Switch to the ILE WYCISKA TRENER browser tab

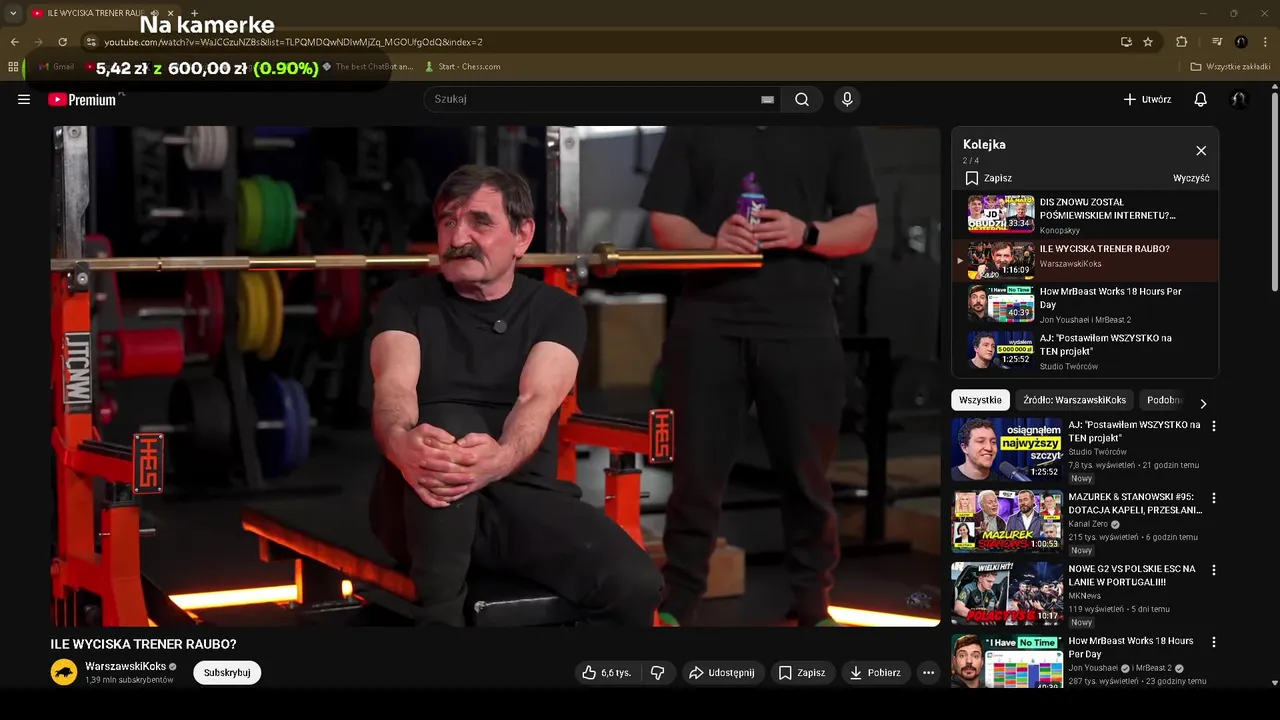pyautogui.click(x=95, y=13)
